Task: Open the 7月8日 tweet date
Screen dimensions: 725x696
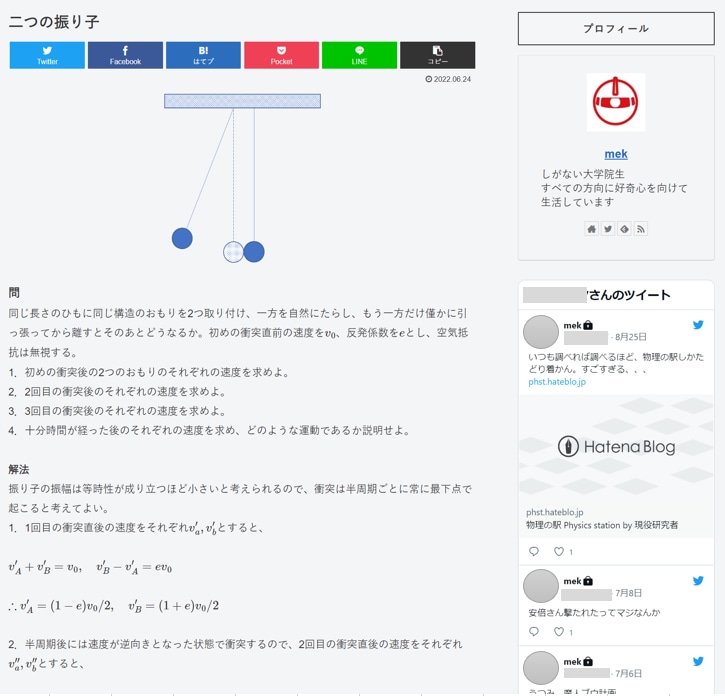Action: pos(628,593)
